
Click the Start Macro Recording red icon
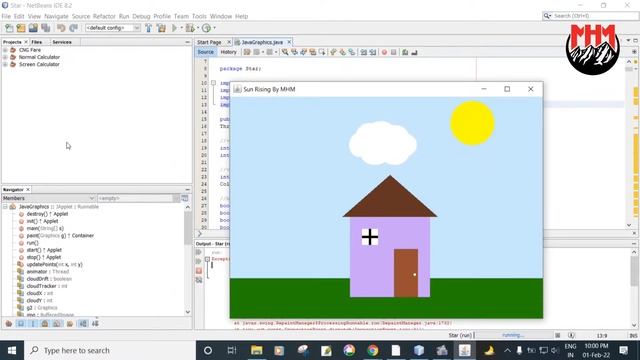384,52
